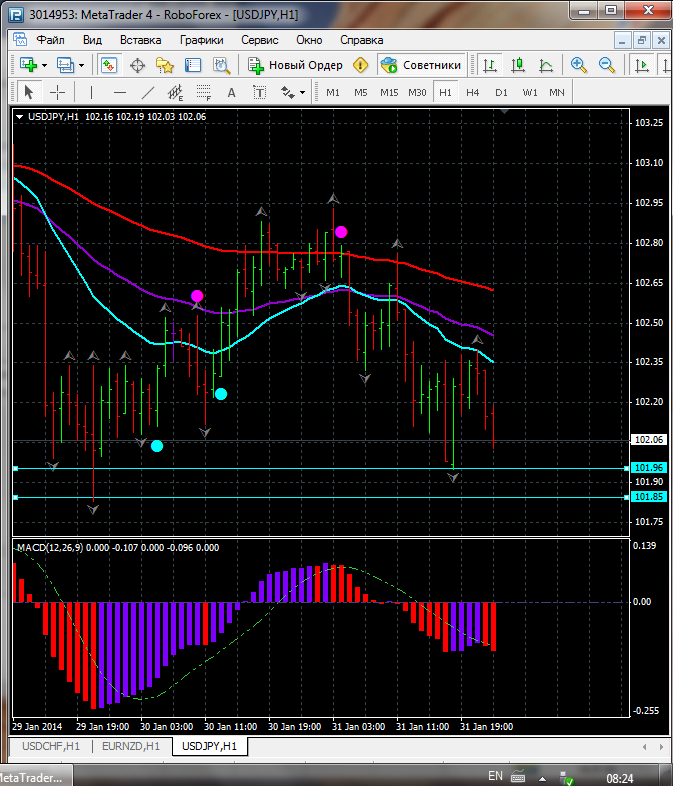
Task: Switch chart to candlesticks display
Action: pyautogui.click(x=518, y=65)
